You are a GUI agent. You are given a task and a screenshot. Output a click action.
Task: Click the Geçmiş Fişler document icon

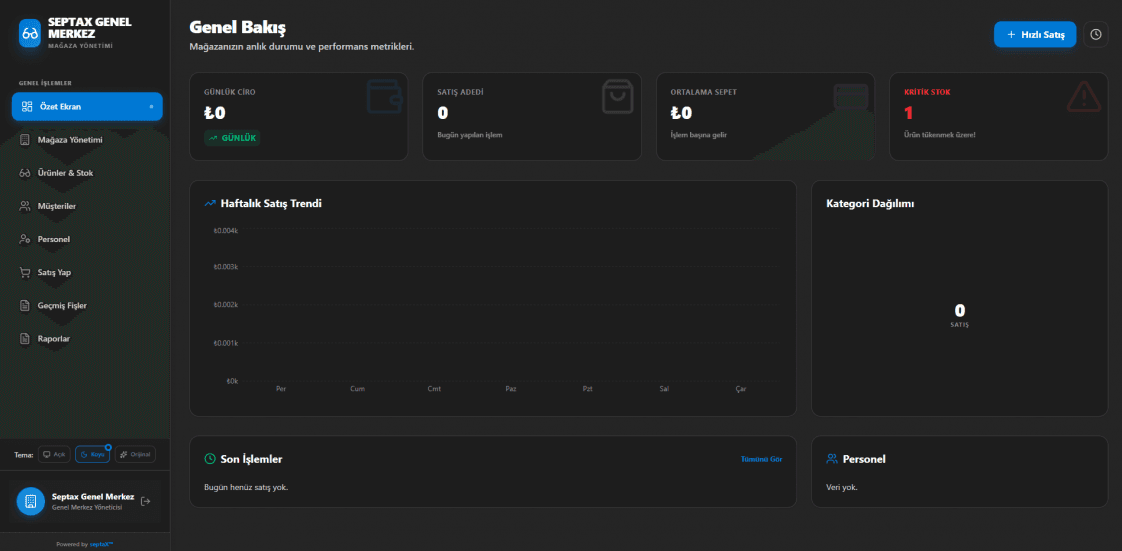(25, 306)
